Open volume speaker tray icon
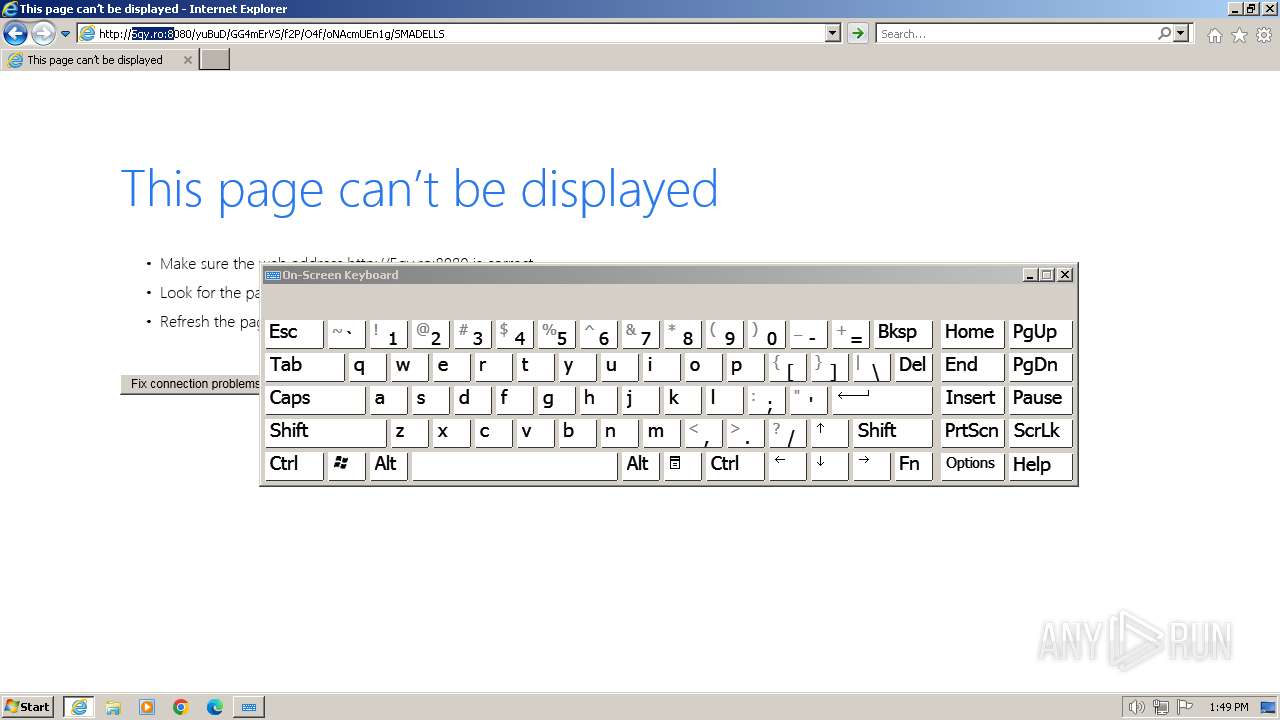1280x720 pixels. click(1137, 707)
